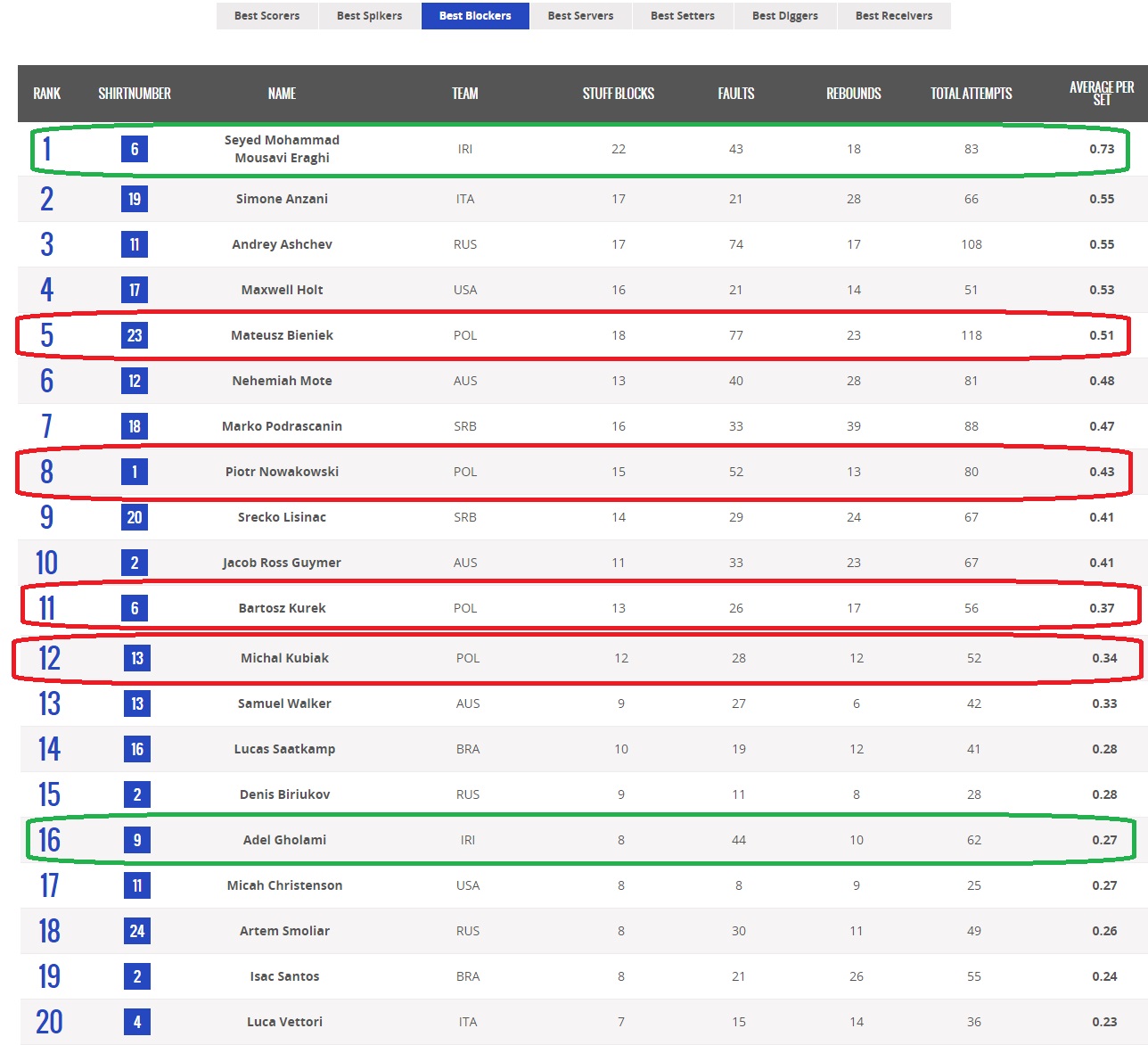Select Bartosz Kurek in the table

point(282,608)
